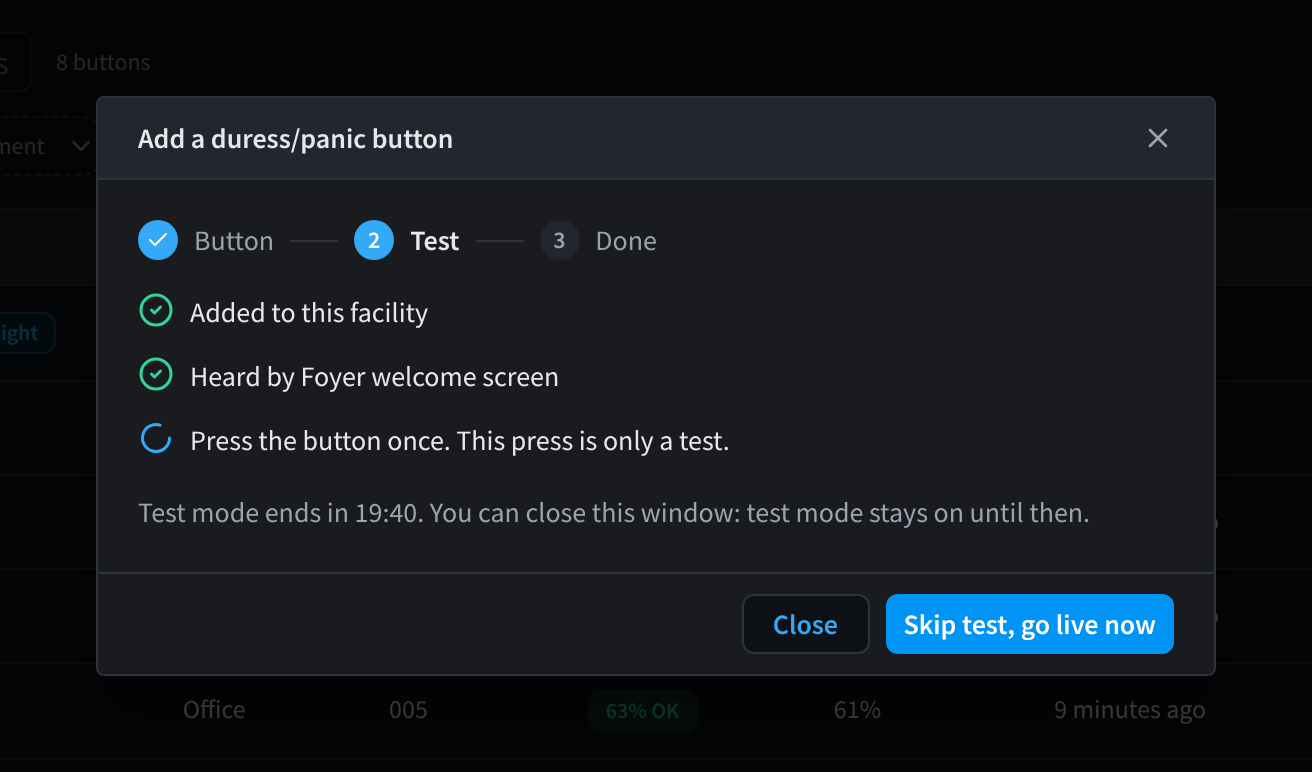Click the dialog title "Add a duress/panic button"
This screenshot has width=1312, height=772.
[x=295, y=139]
